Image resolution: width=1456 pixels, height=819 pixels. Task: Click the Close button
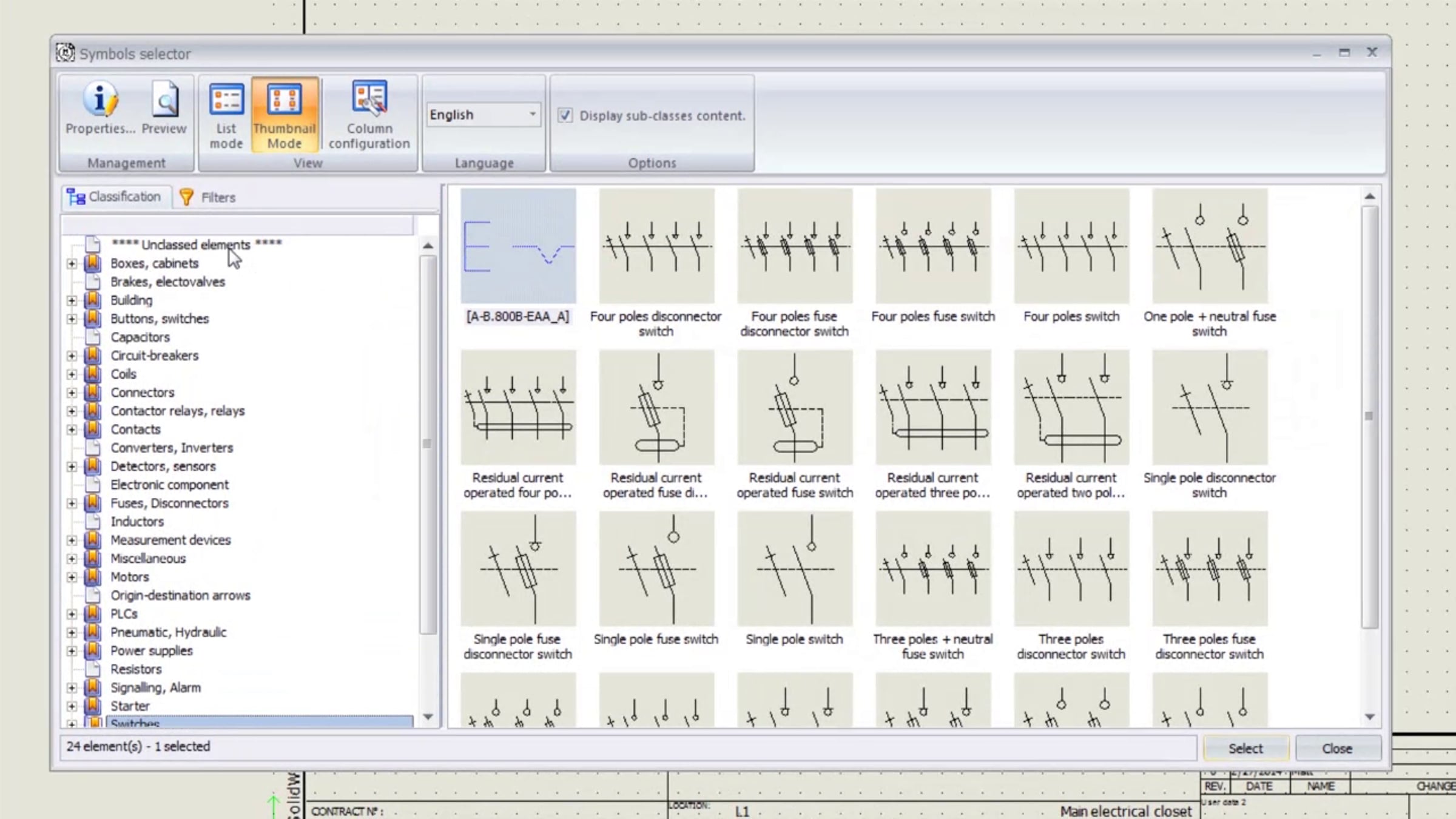tap(1338, 748)
